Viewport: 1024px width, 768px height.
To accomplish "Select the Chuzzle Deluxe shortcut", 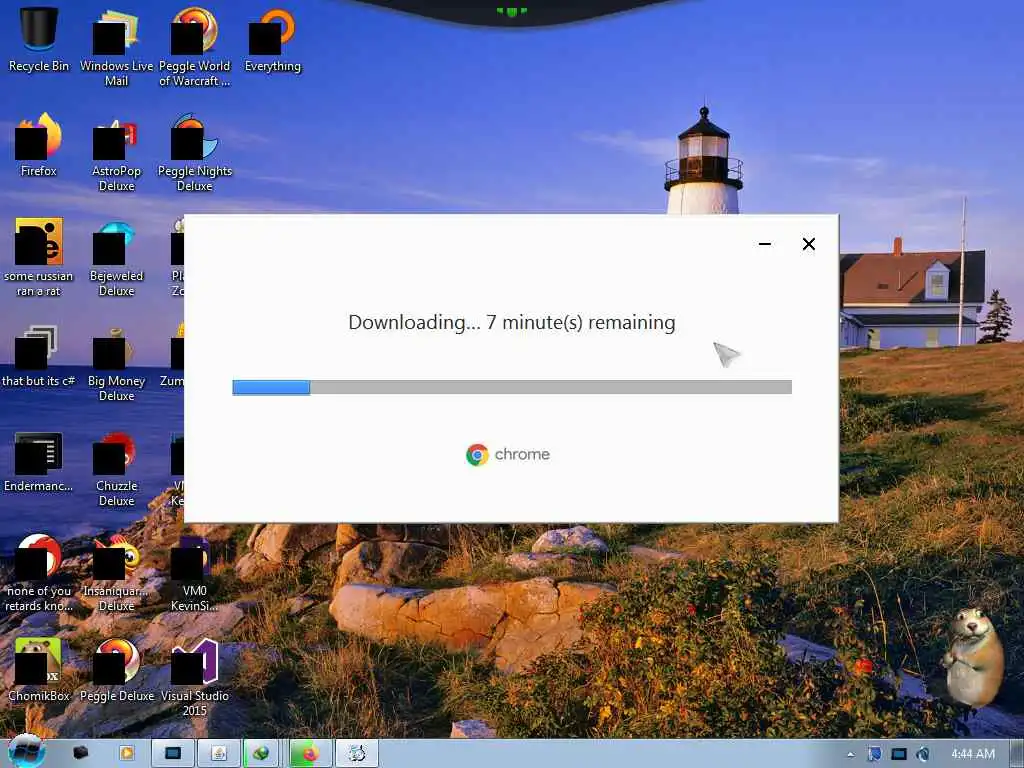I will [116, 467].
